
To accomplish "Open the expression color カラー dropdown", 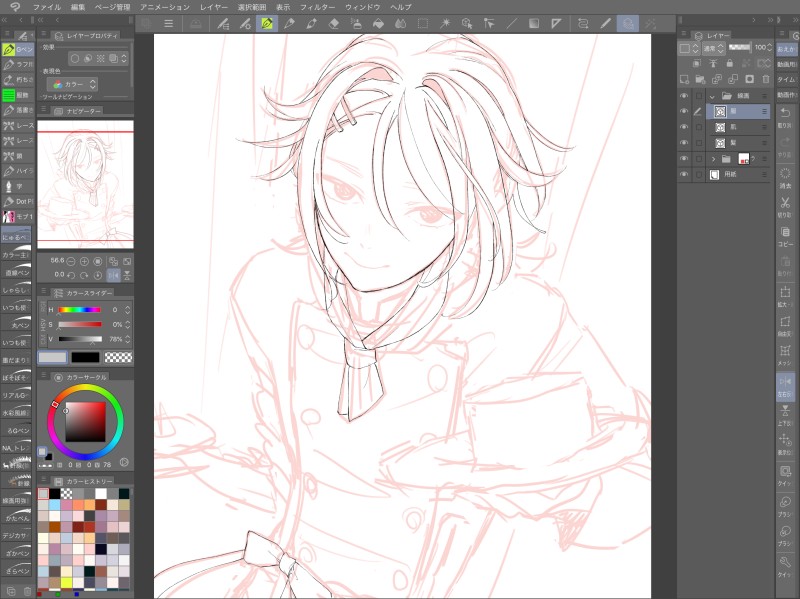I will [72, 84].
